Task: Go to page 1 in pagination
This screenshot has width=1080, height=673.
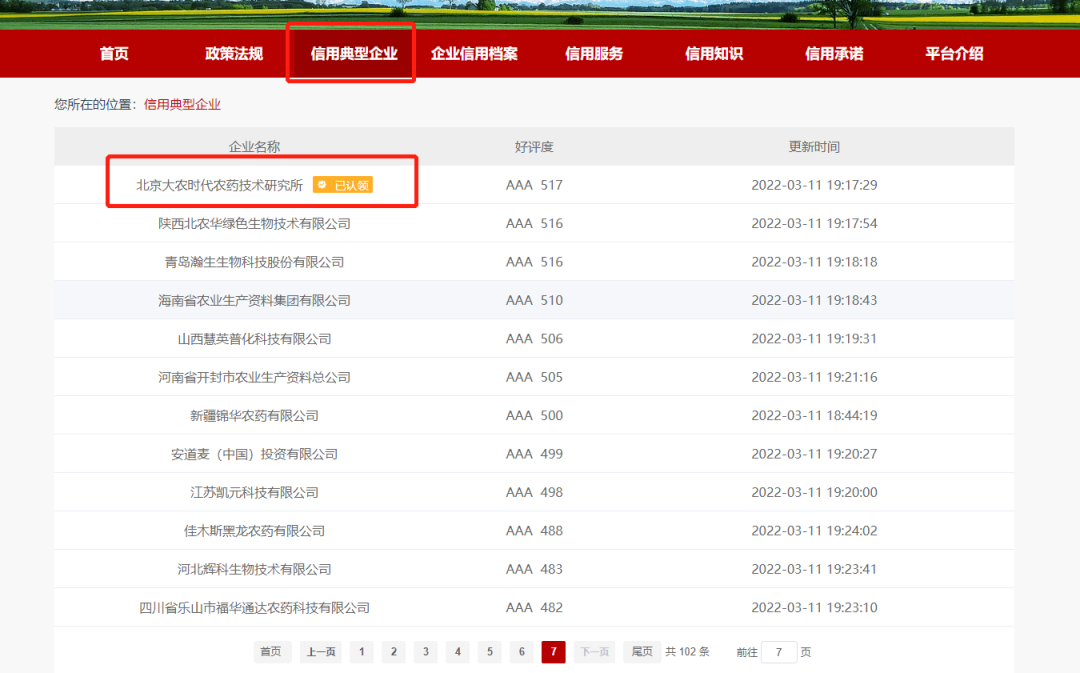Action: tap(362, 652)
